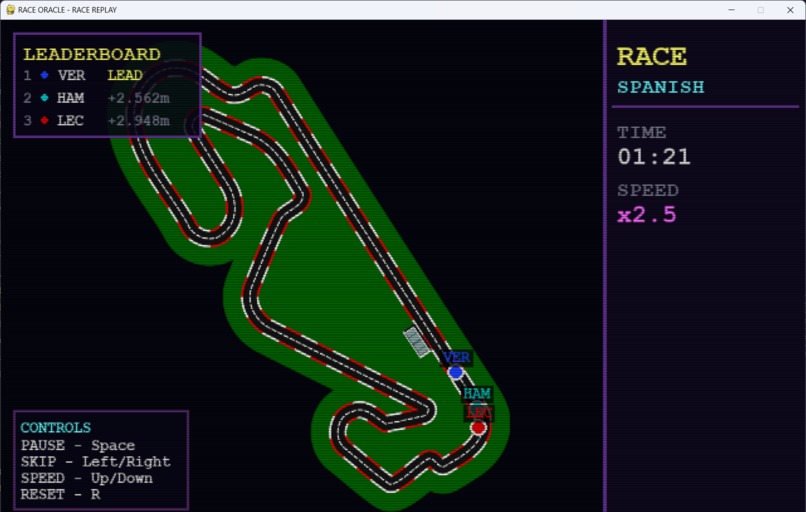Click the SPANISH race name
The height and width of the screenshot is (512, 806).
[661, 87]
